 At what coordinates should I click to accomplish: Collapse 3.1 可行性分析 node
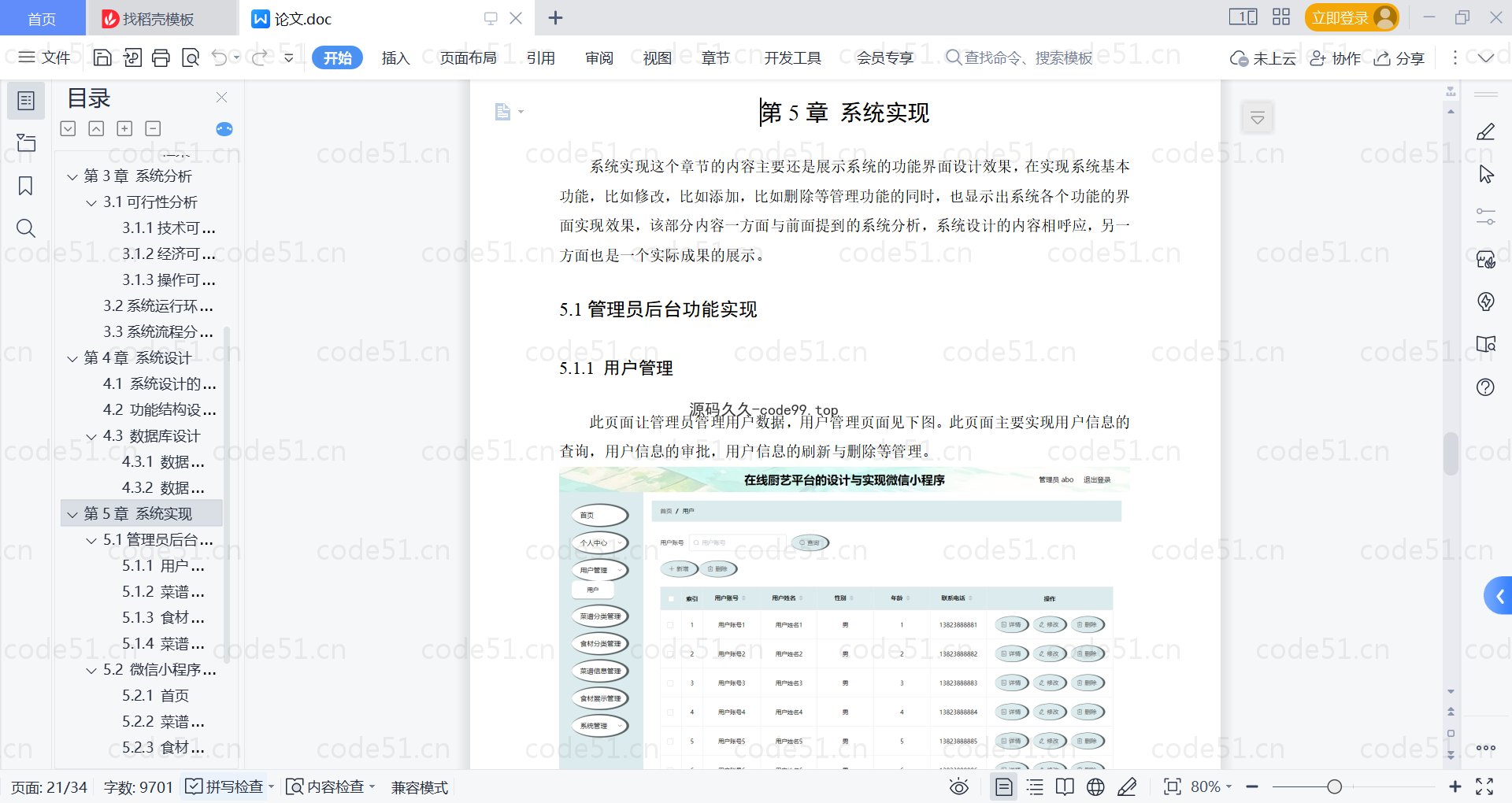click(x=91, y=202)
